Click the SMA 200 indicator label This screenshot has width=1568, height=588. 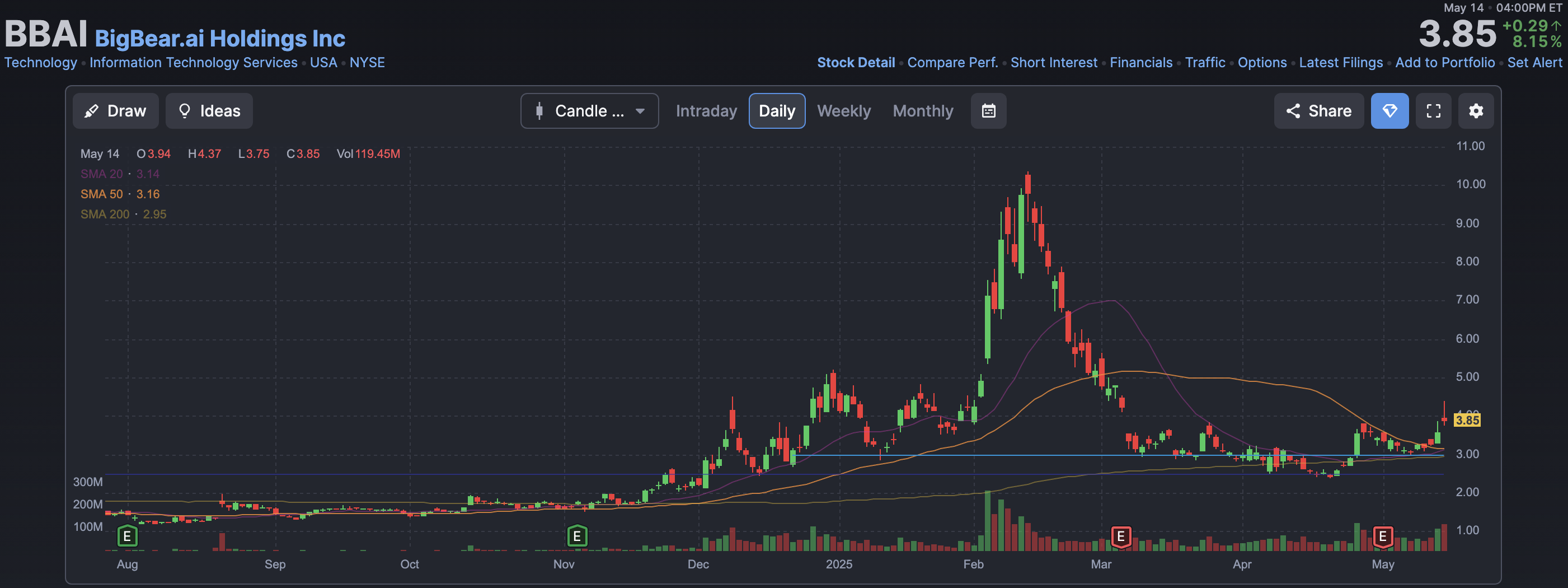click(105, 214)
